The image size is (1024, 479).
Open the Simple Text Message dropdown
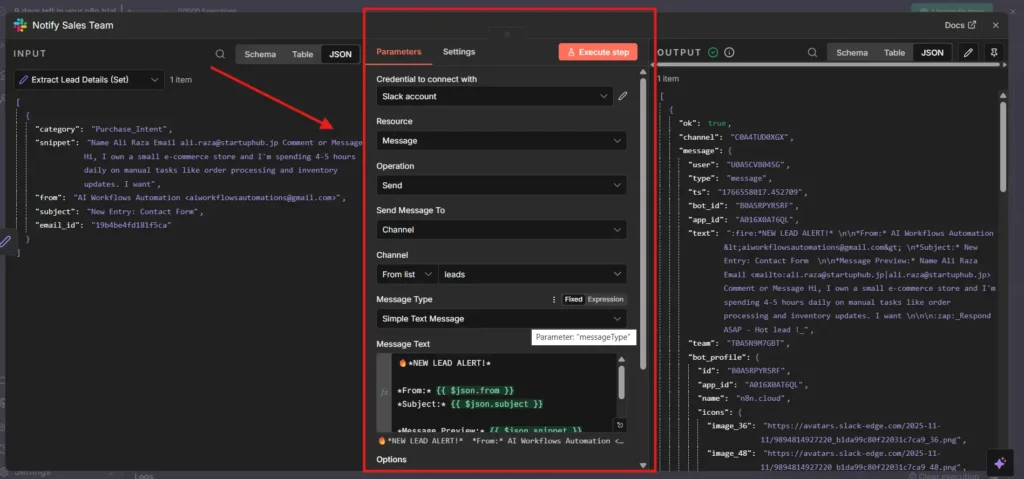point(501,319)
